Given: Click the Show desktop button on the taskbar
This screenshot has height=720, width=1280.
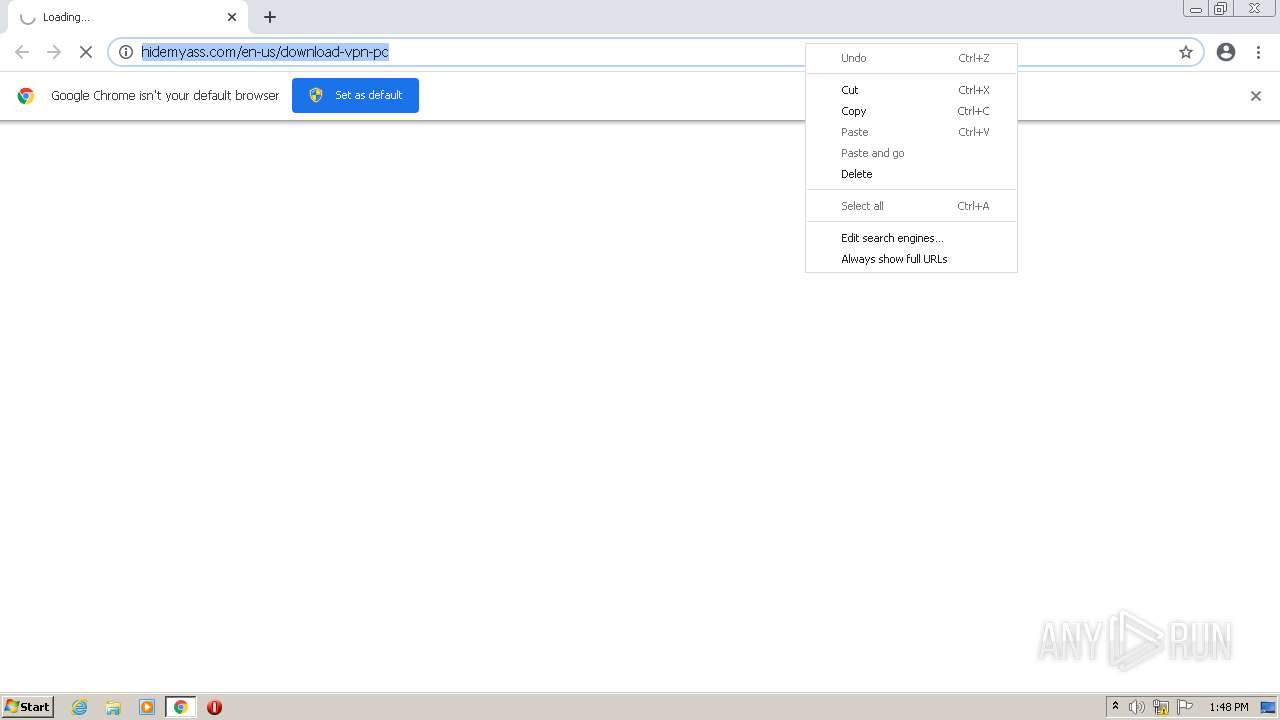Looking at the screenshot, I should pyautogui.click(x=1268, y=707).
